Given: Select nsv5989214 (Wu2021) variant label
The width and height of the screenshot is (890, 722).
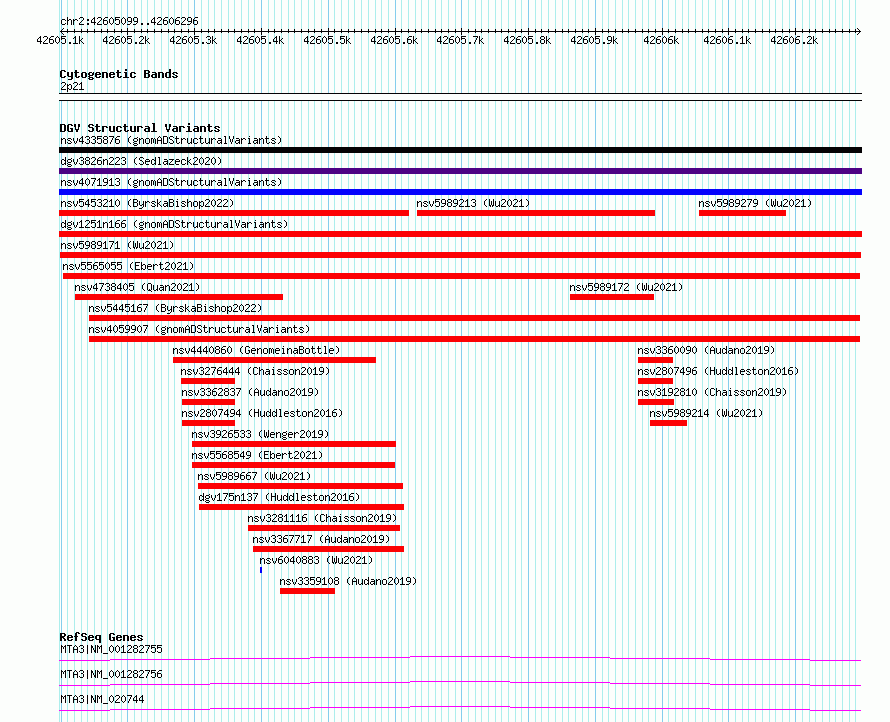Looking at the screenshot, I should pos(706,413).
